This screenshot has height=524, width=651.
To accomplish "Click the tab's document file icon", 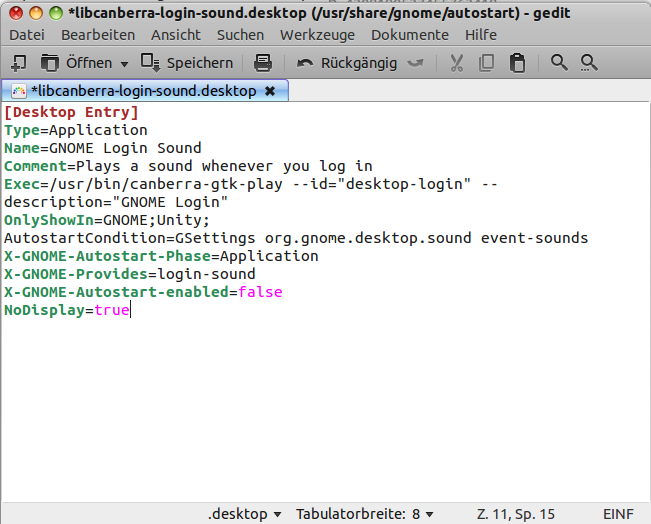I will click(19, 91).
